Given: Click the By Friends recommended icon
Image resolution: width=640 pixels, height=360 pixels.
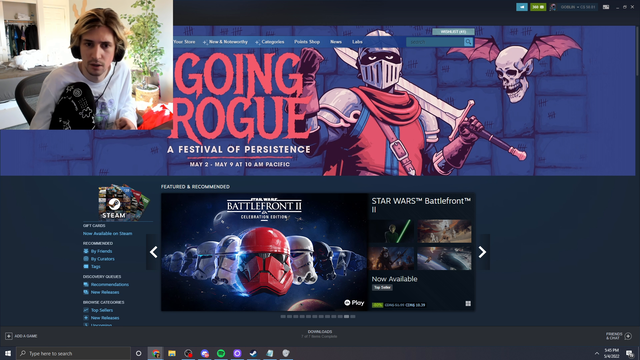Looking at the screenshot, I should (86, 251).
